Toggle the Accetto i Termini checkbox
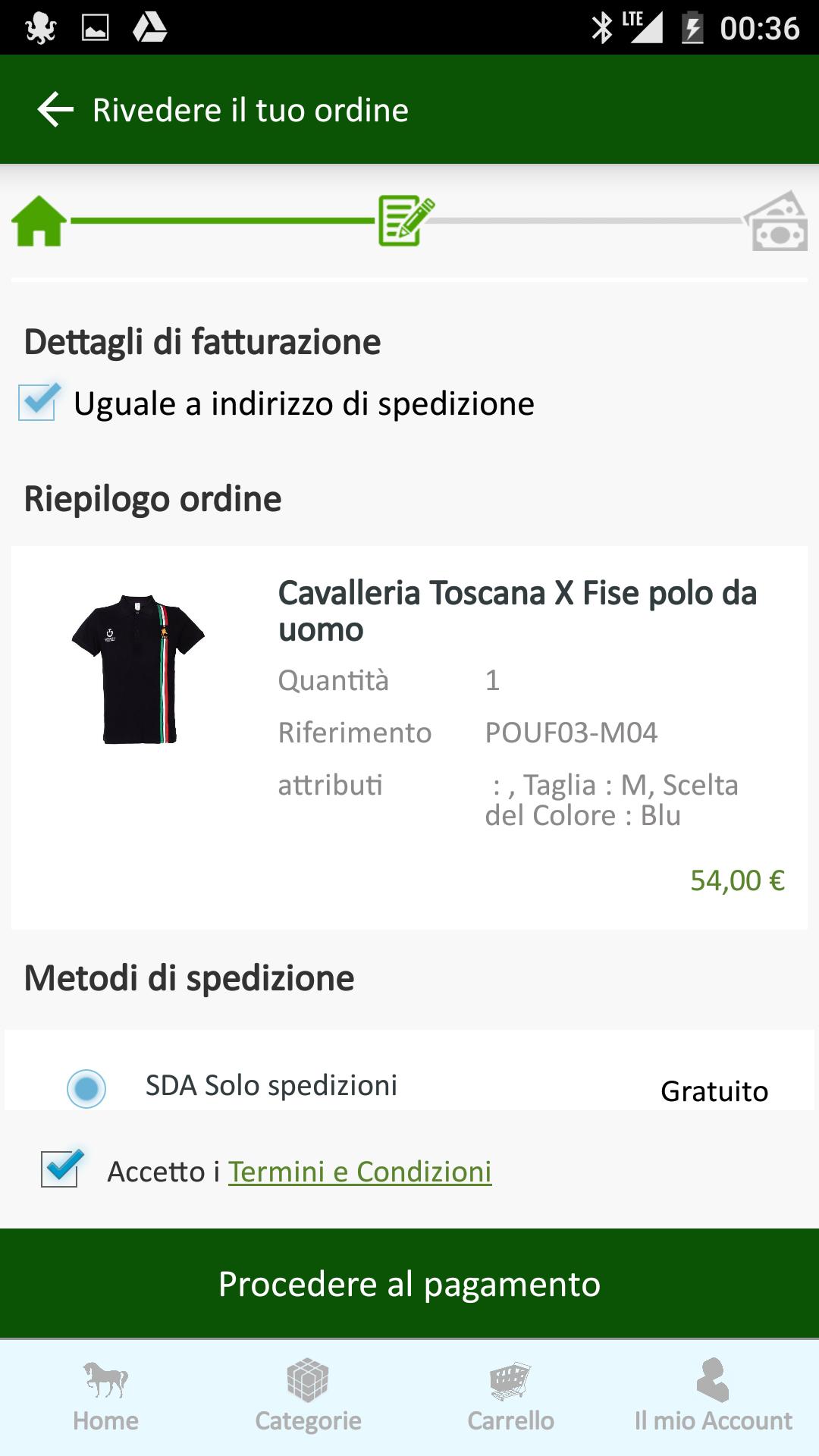The height and width of the screenshot is (1456, 819). [x=61, y=1168]
